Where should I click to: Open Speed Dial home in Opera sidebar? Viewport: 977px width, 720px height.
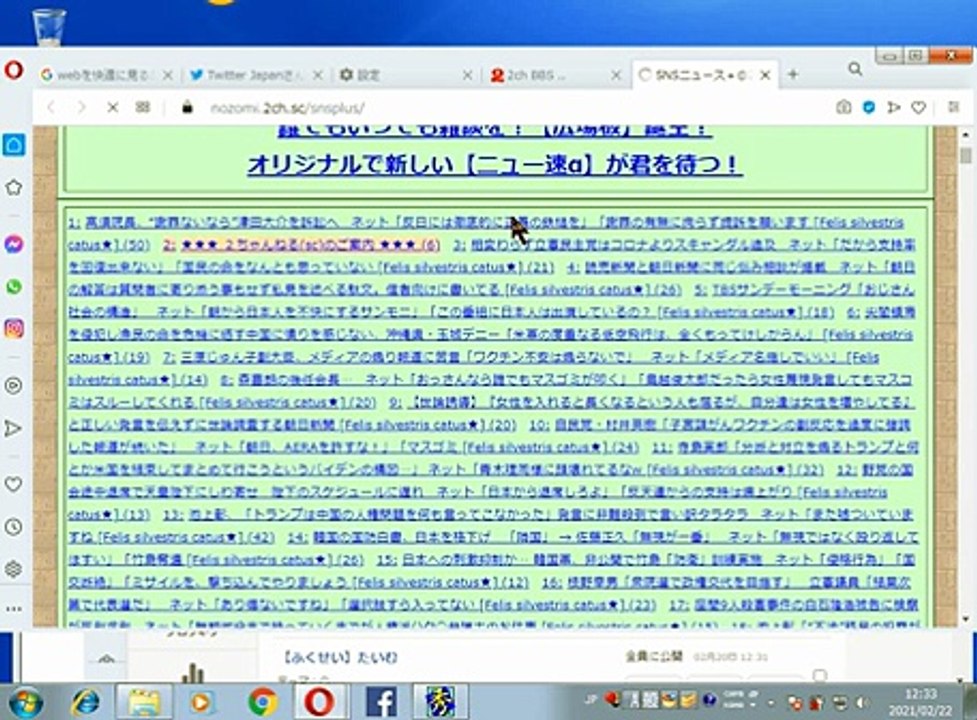click(14, 145)
